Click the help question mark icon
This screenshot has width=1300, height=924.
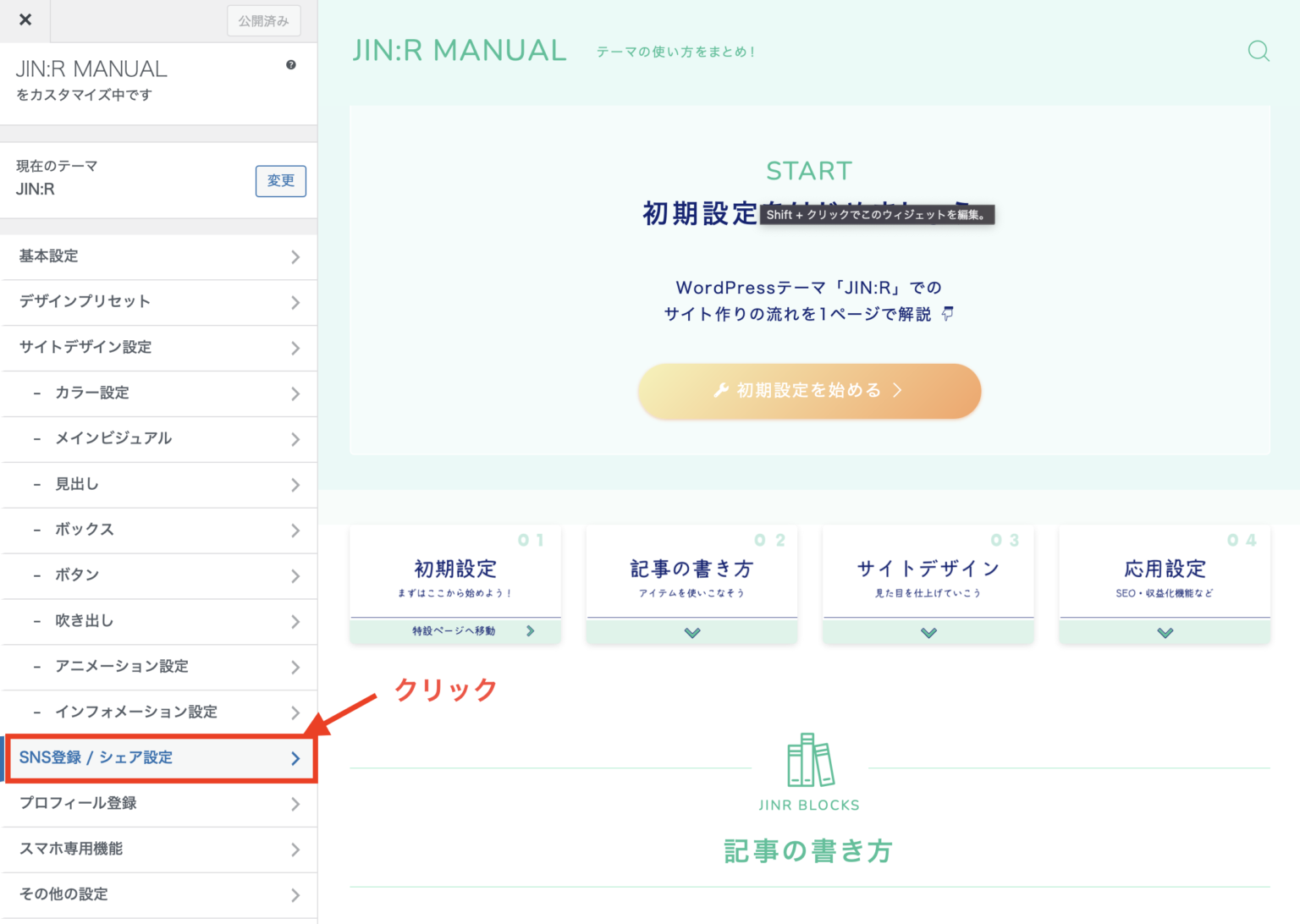pos(290,64)
